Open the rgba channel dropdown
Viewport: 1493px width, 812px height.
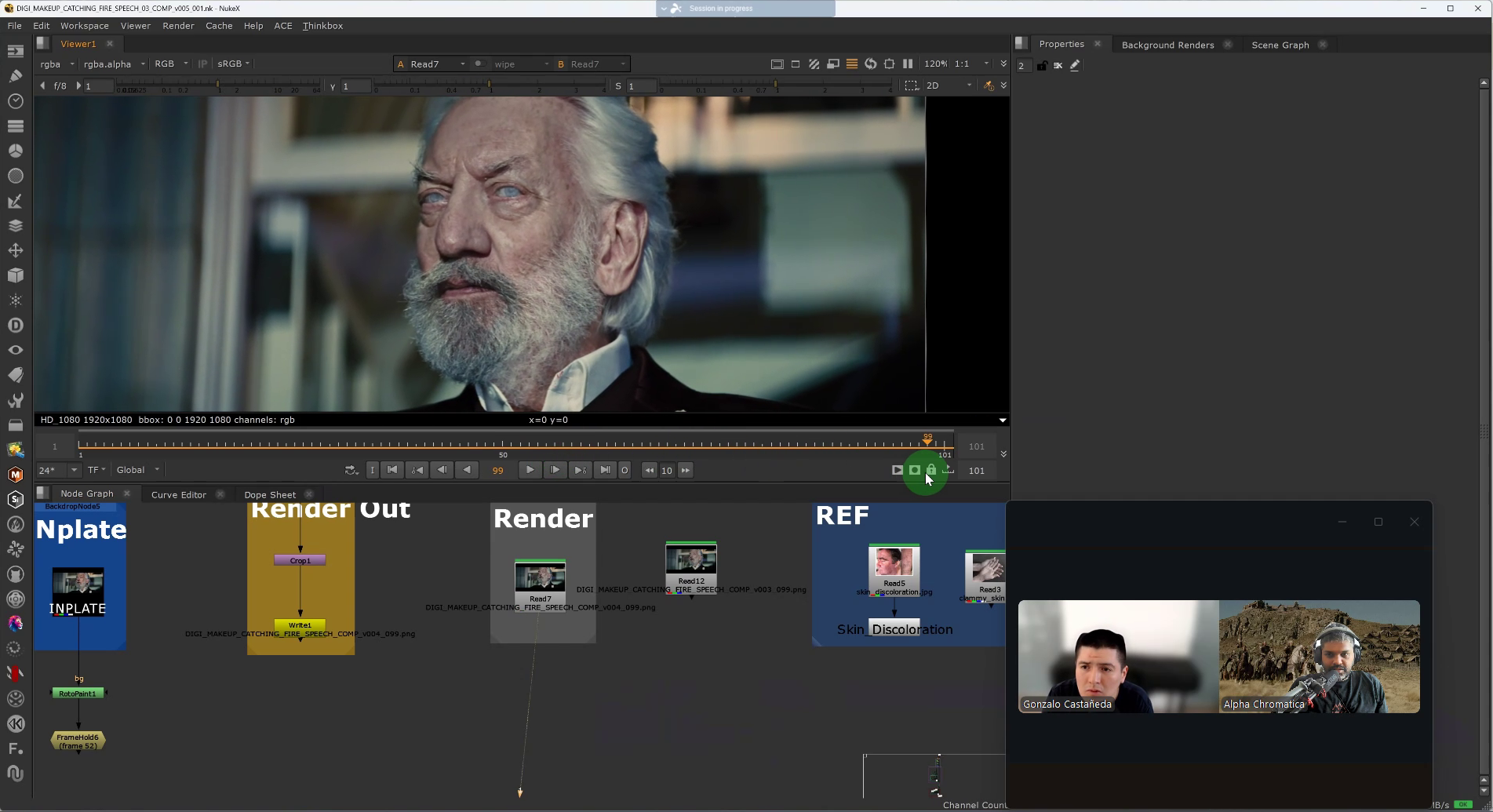pos(56,64)
